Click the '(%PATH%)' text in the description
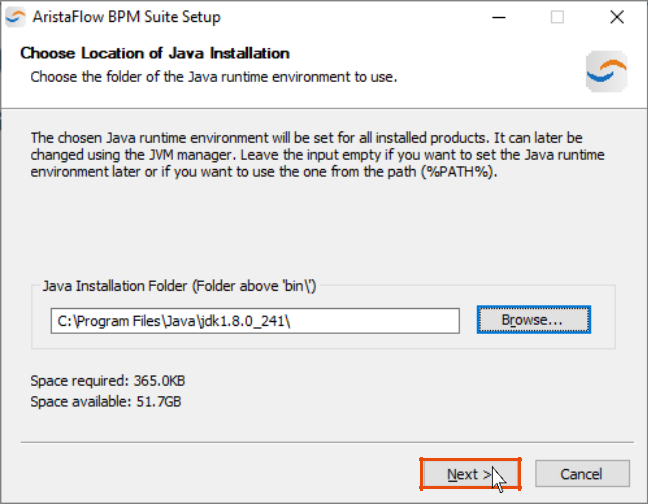 coord(459,171)
